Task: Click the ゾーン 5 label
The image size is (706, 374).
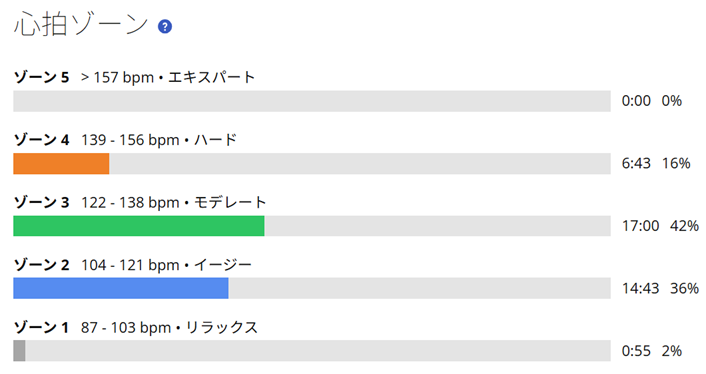Action: tap(41, 77)
